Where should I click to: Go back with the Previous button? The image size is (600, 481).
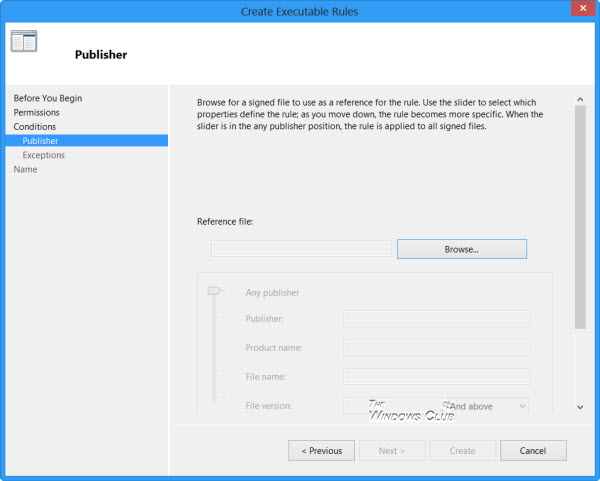(x=321, y=451)
